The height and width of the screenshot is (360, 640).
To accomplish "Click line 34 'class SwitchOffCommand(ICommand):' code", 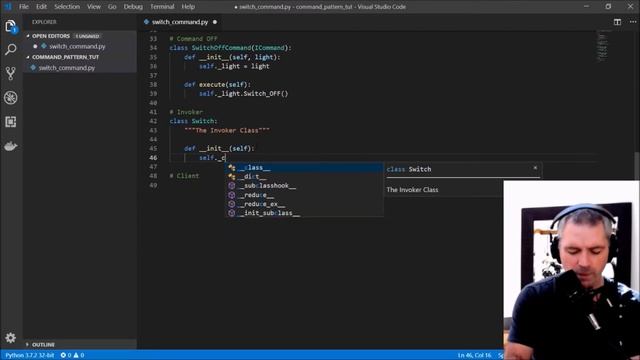I will click(x=231, y=48).
